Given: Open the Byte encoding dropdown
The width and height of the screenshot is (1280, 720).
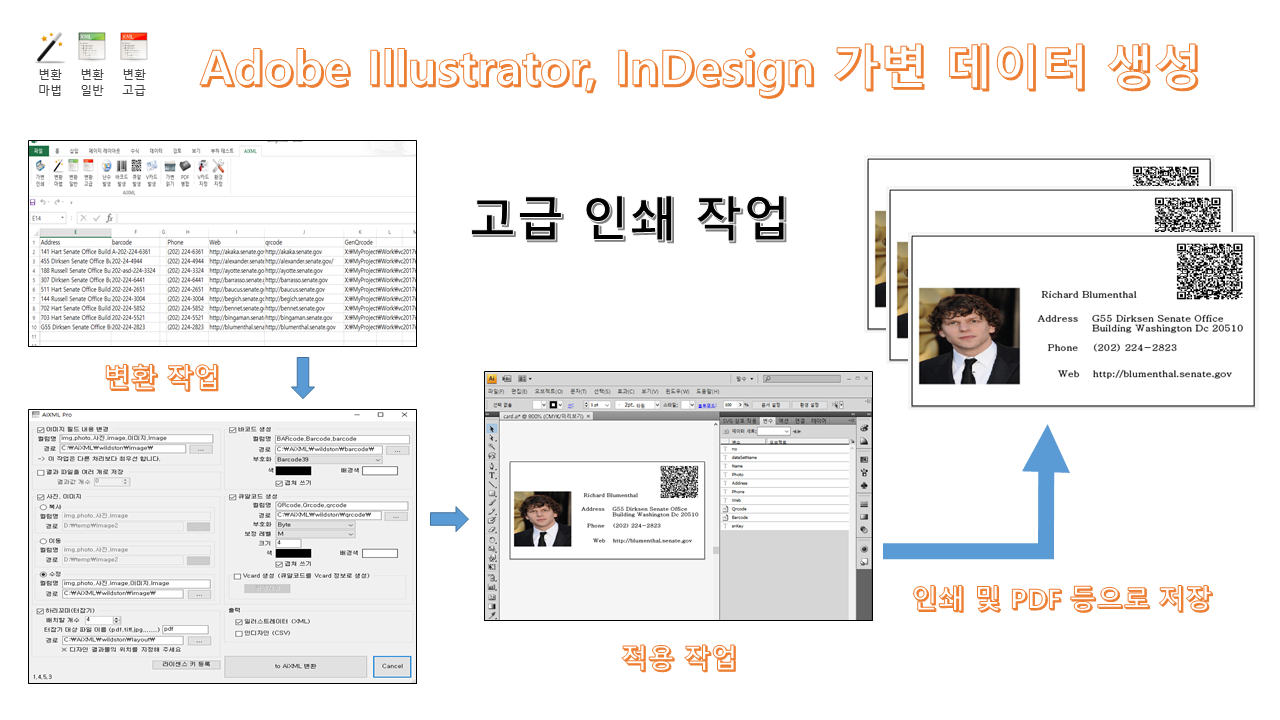Looking at the screenshot, I should [x=314, y=524].
